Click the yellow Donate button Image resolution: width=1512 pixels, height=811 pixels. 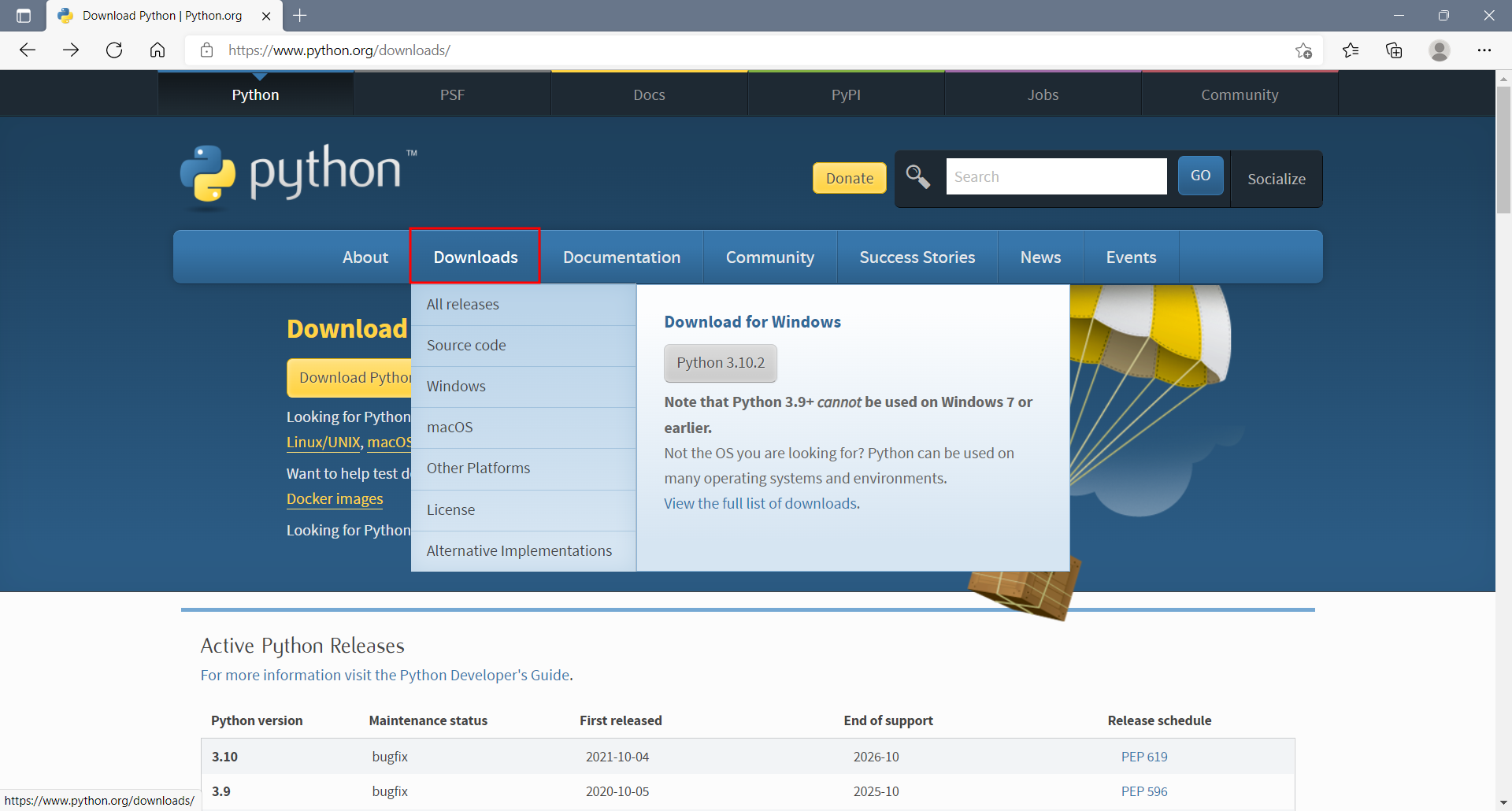pos(850,178)
